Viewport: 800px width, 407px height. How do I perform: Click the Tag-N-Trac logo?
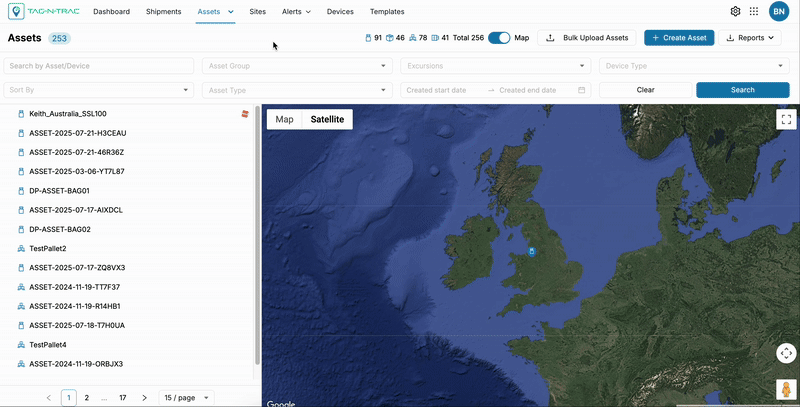click(44, 11)
